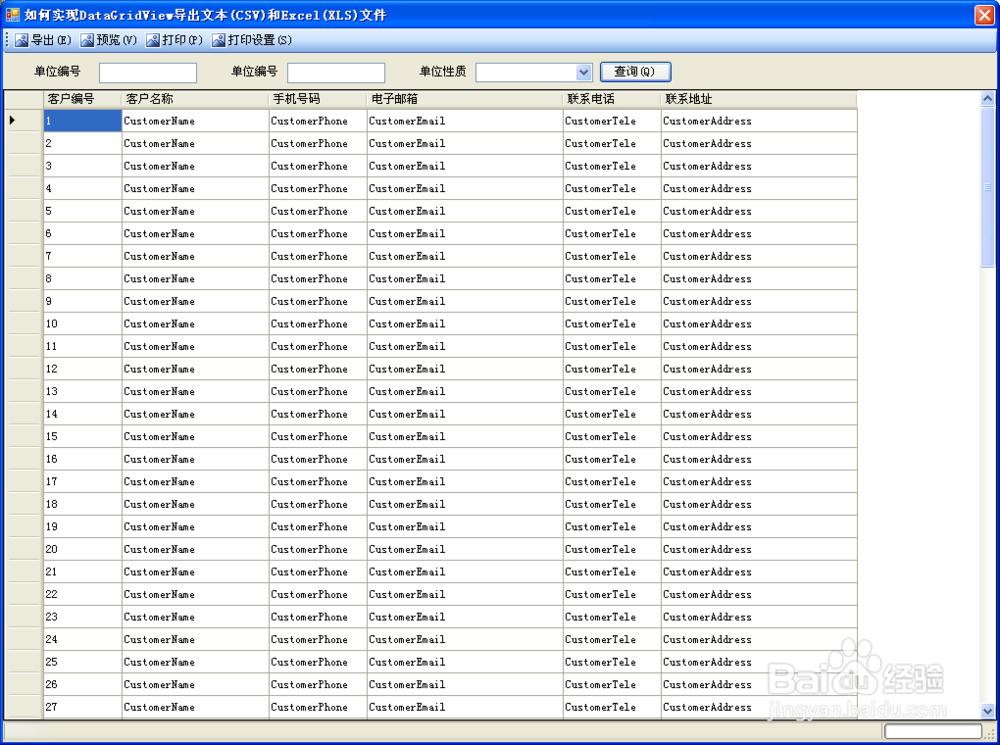Select customer number cell 1
This screenshot has height=745, width=1000.
pos(82,121)
